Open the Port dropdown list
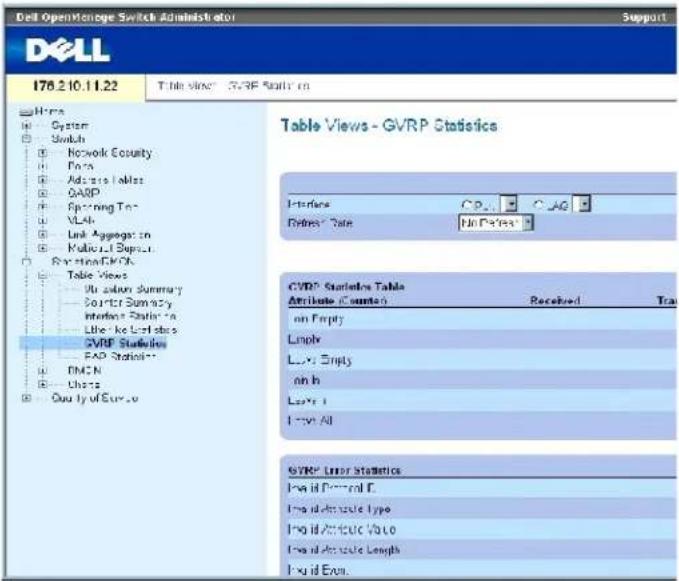 508,204
